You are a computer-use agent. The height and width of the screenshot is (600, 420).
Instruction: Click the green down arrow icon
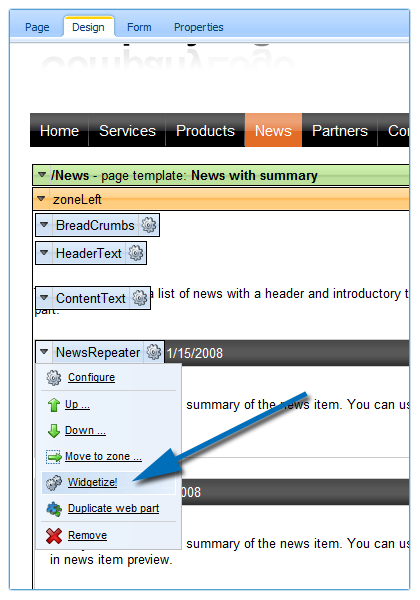tap(54, 431)
